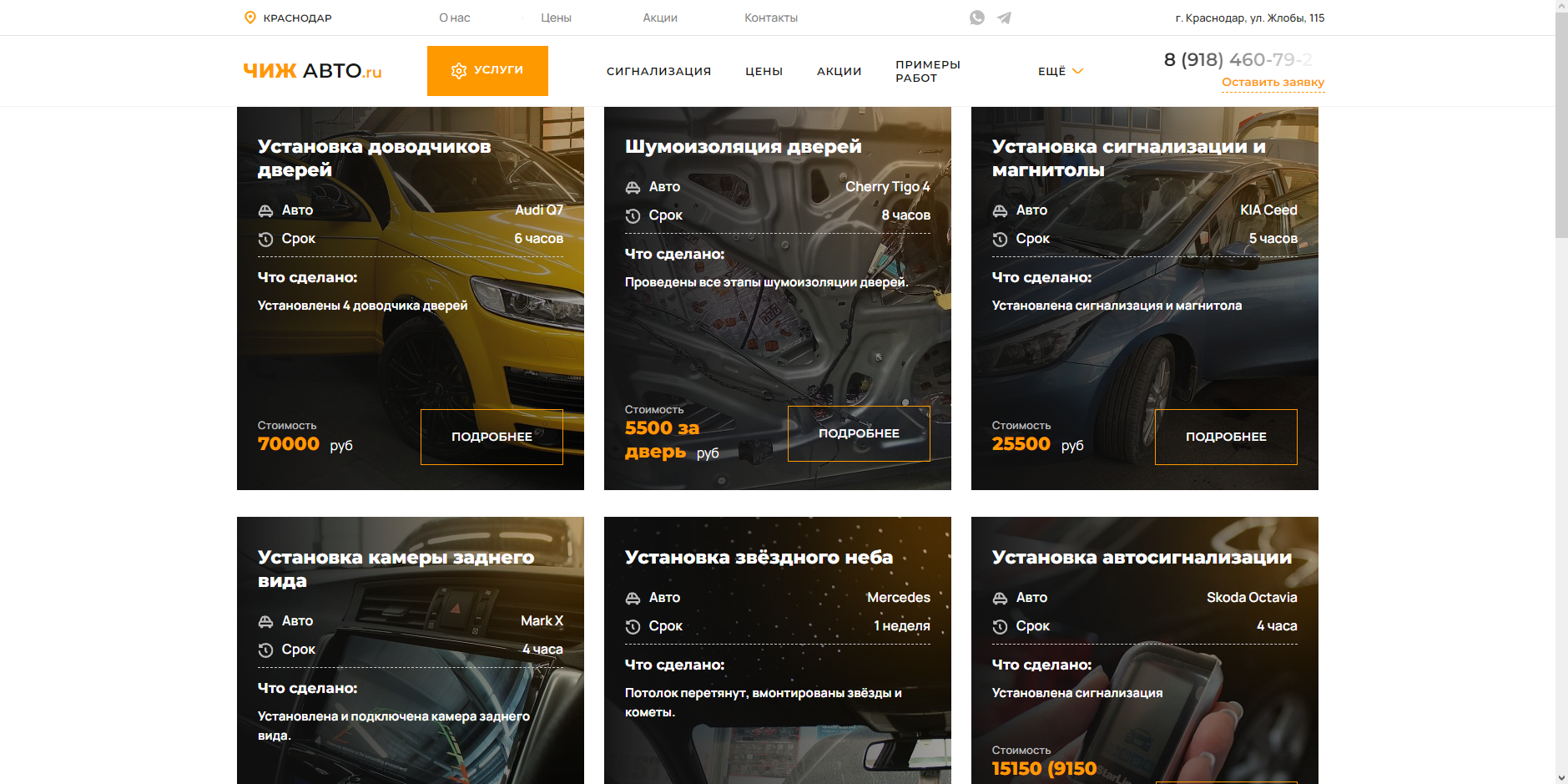1568x784 pixels.
Task: Select Примеры работ in main navigation
Action: 928,71
